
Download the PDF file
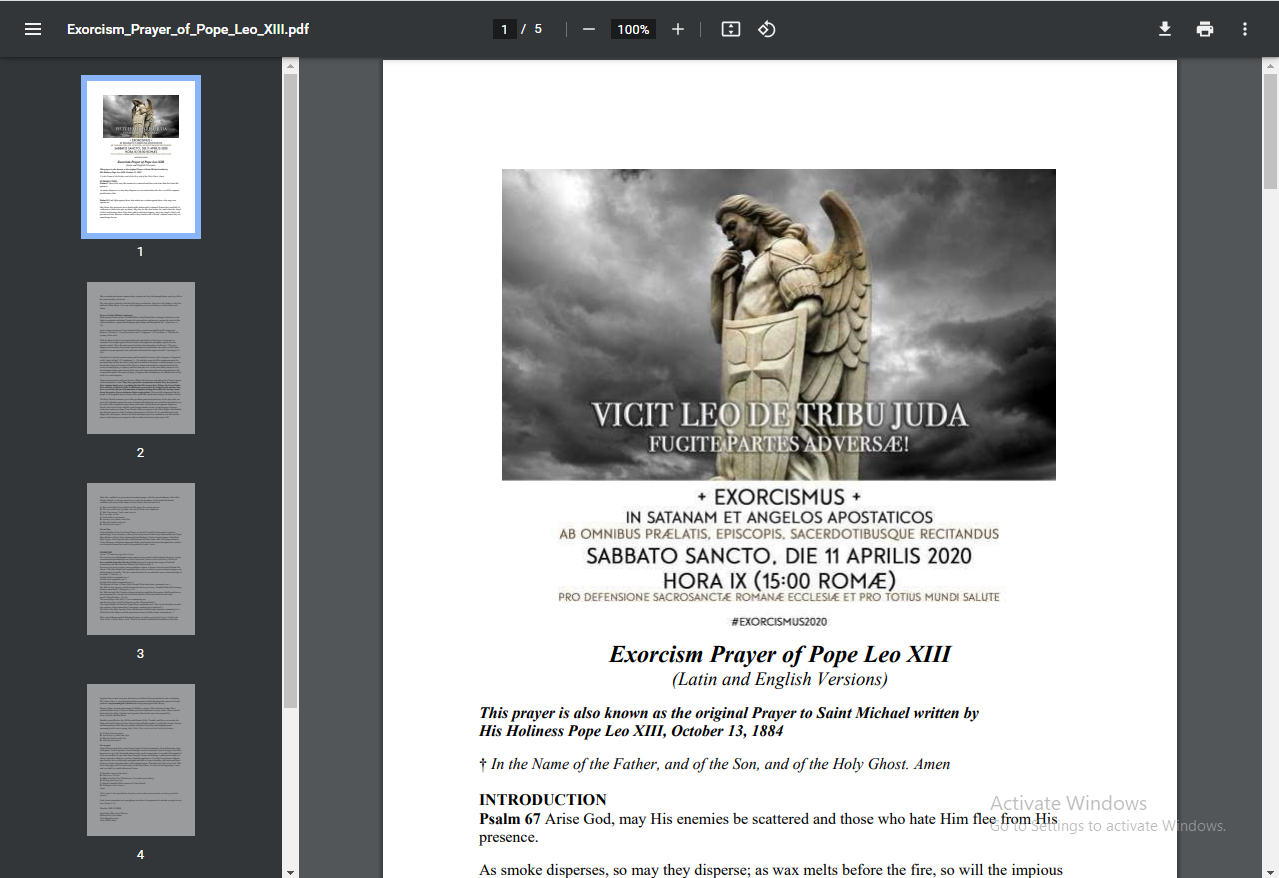point(1165,29)
